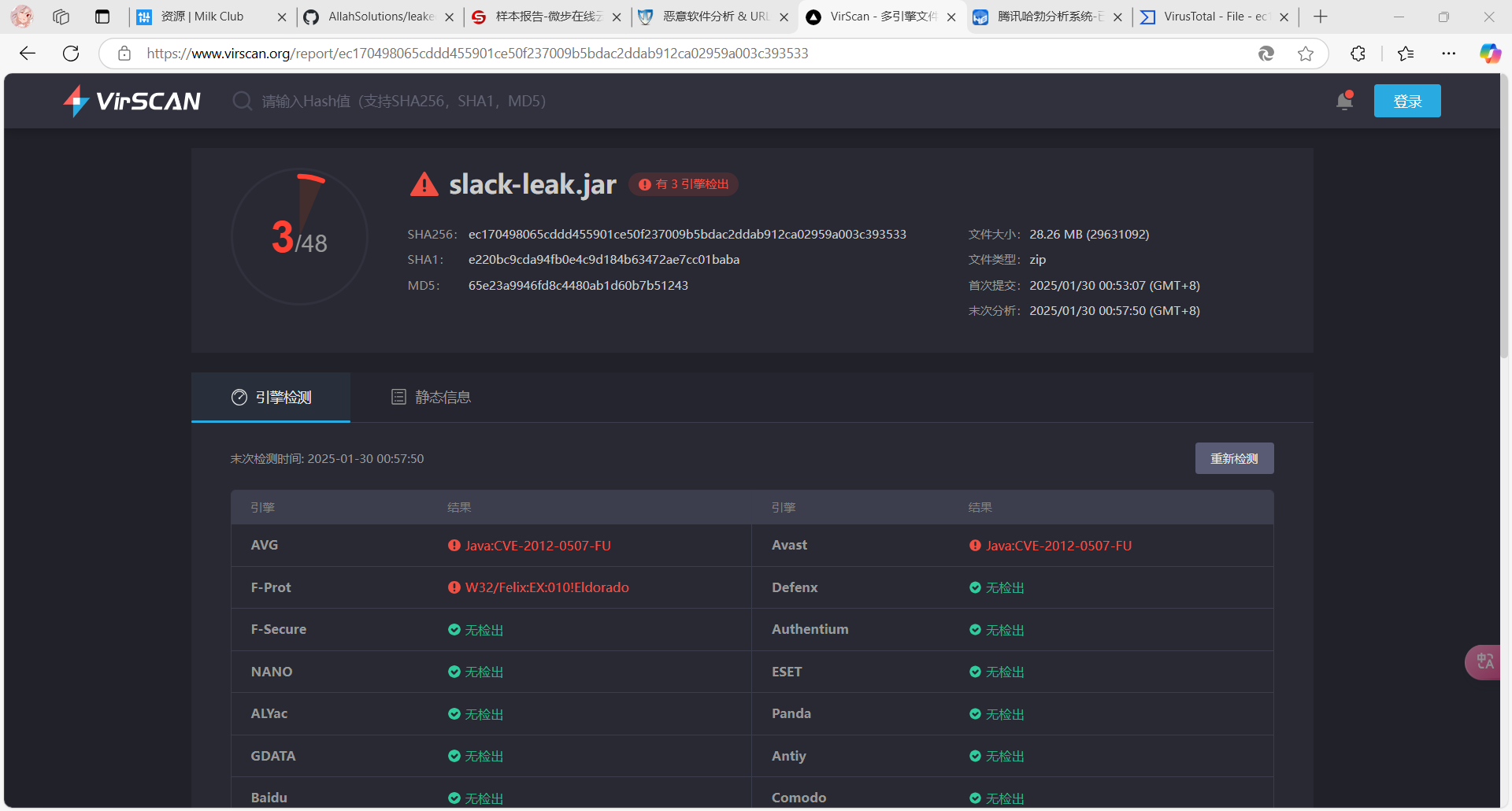
Task: Select the 引擎检测 tab
Action: tap(271, 398)
